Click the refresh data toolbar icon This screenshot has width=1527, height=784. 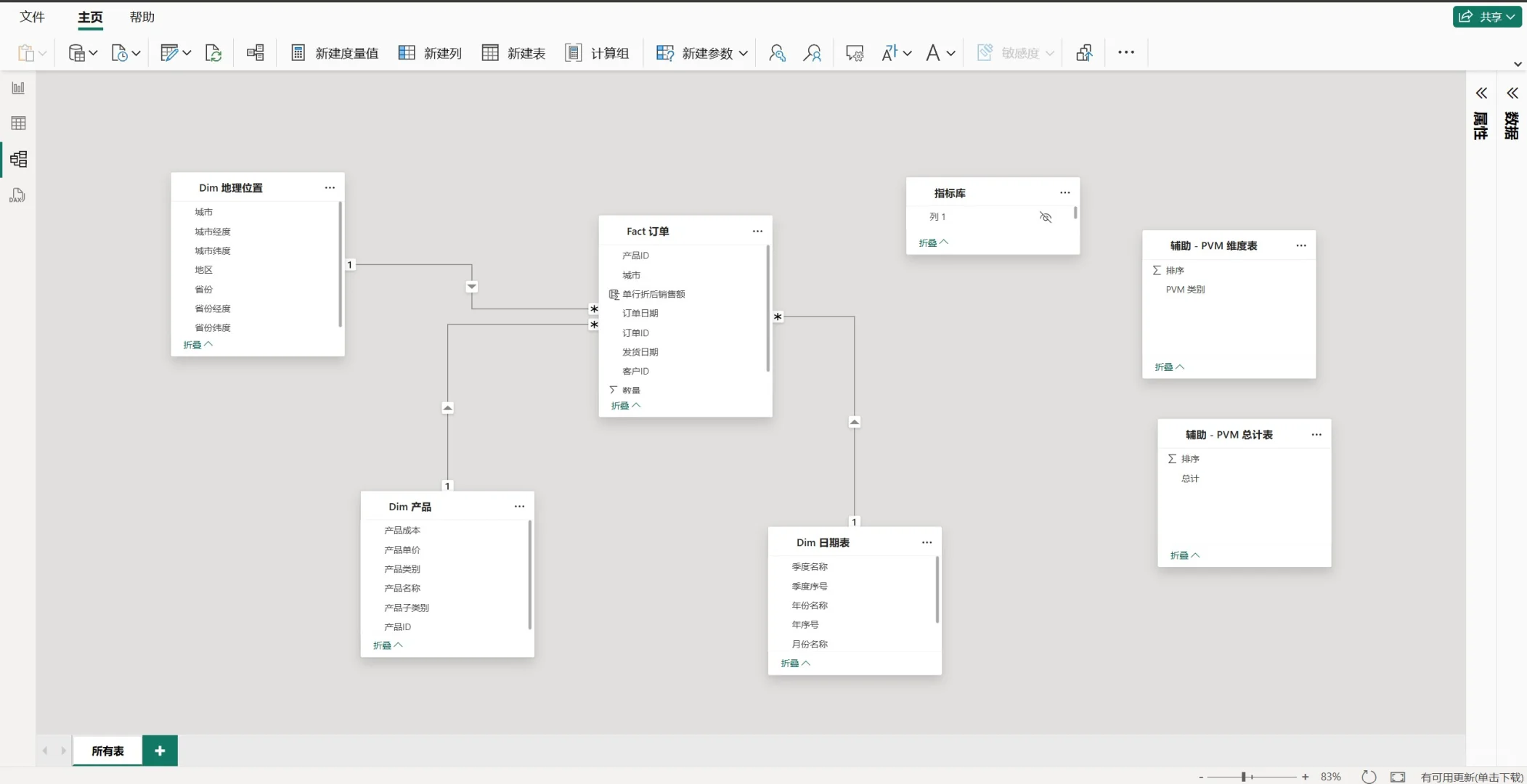click(213, 53)
